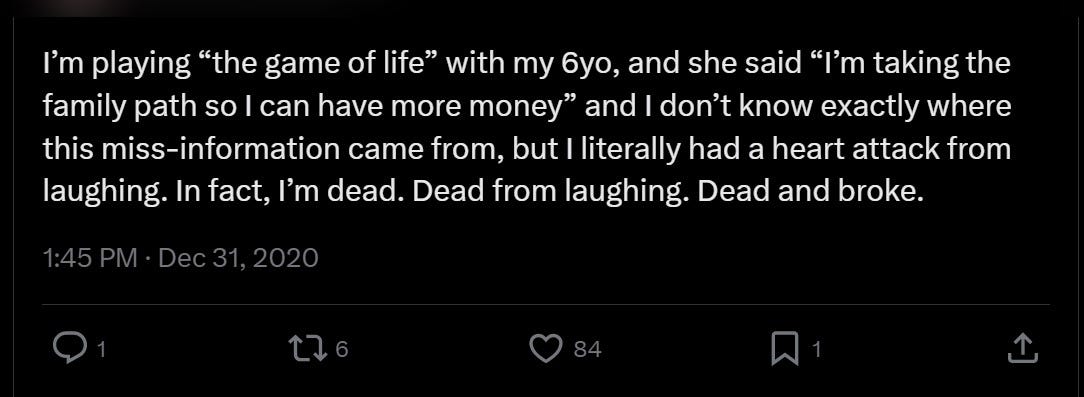Click the retweet count of 6

[x=342, y=350]
